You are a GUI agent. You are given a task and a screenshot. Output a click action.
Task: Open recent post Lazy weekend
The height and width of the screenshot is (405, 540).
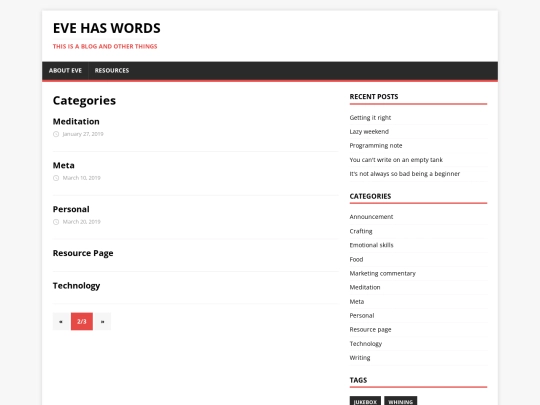(x=369, y=132)
